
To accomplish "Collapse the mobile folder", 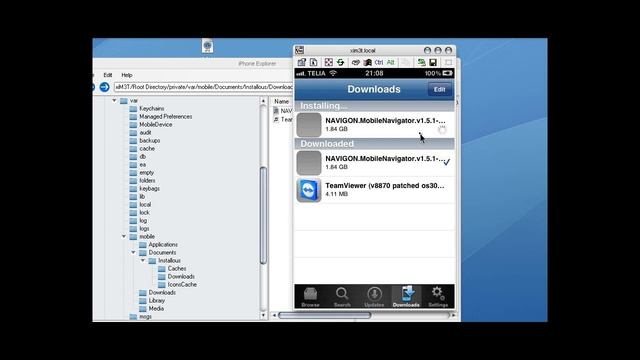I will (x=124, y=236).
